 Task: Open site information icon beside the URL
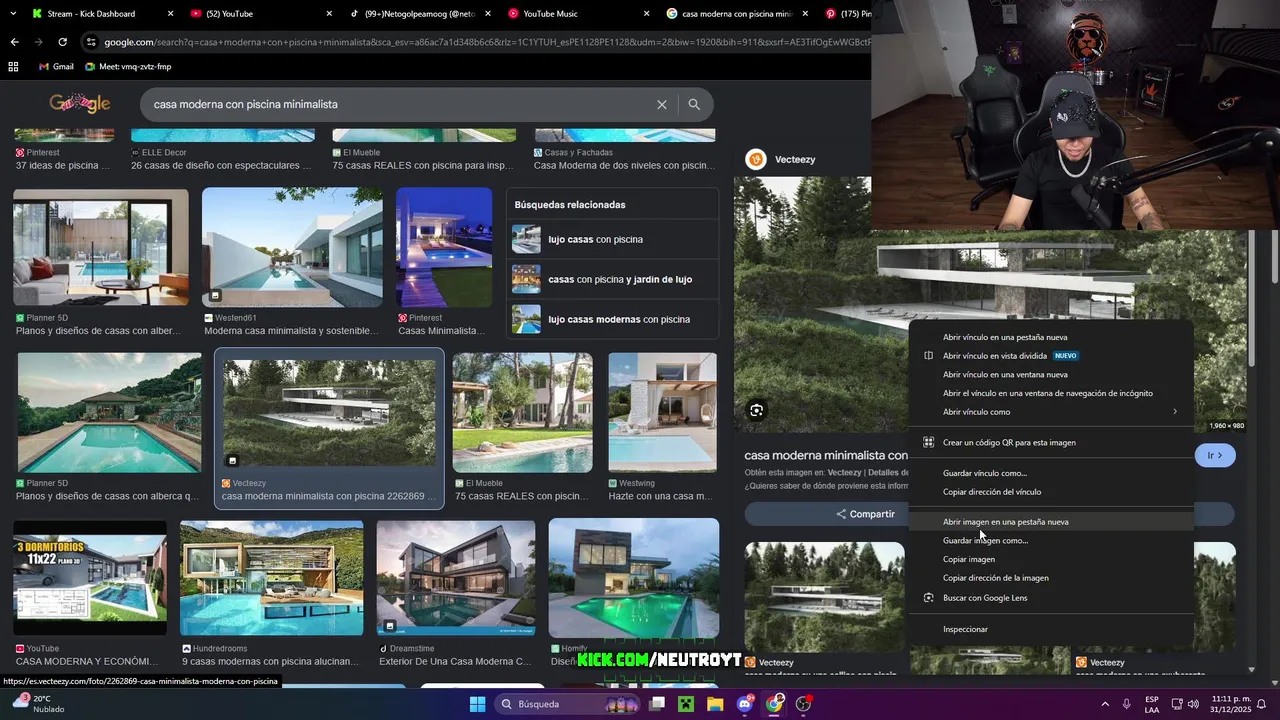pos(91,42)
